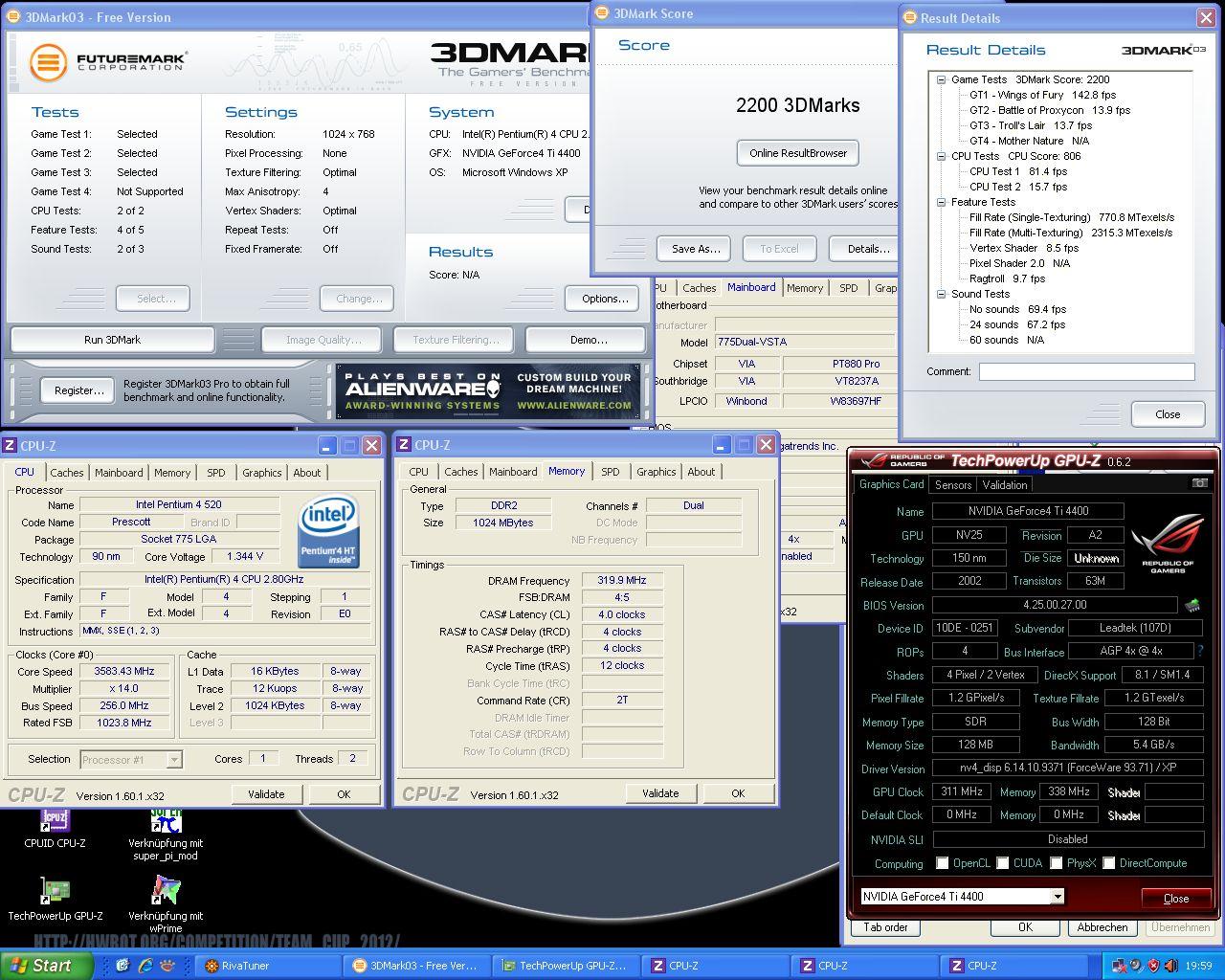This screenshot has width=1225, height=980.
Task: Click the Online ResultBrowser button
Action: click(x=798, y=153)
